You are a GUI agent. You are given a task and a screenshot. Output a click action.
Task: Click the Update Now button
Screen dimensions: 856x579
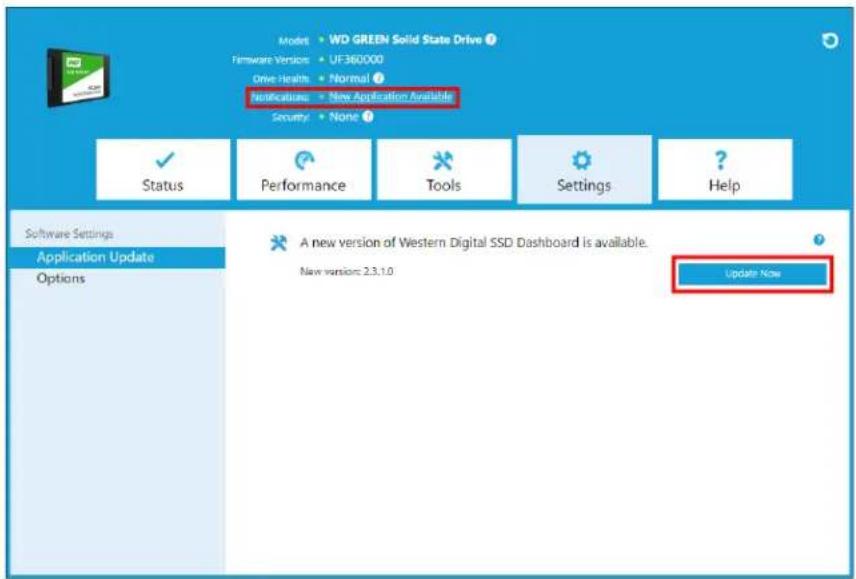coord(752,274)
